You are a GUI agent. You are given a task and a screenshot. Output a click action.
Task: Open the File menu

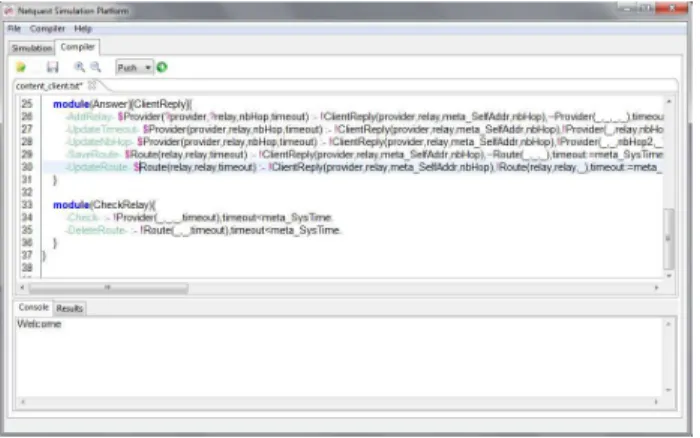coord(14,29)
